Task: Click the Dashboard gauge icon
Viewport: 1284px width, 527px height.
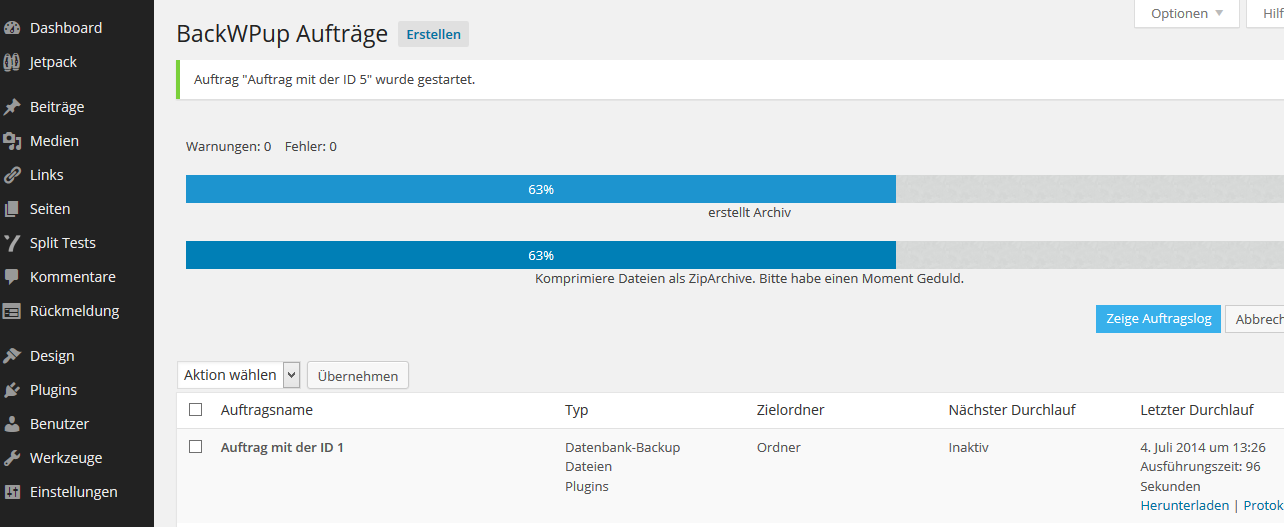Action: pyautogui.click(x=12, y=28)
